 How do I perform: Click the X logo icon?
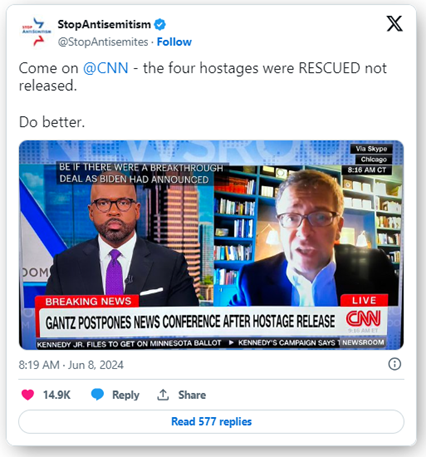click(x=394, y=24)
